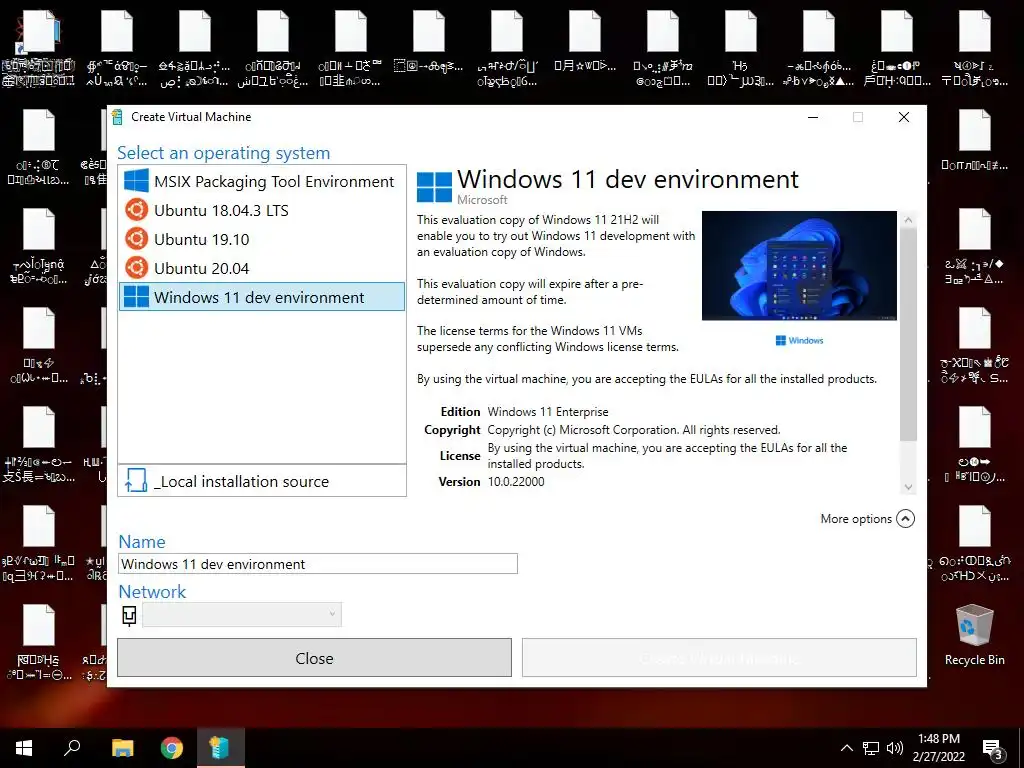This screenshot has width=1024, height=768.
Task: Collapse the More options chevron
Action: coord(905,519)
